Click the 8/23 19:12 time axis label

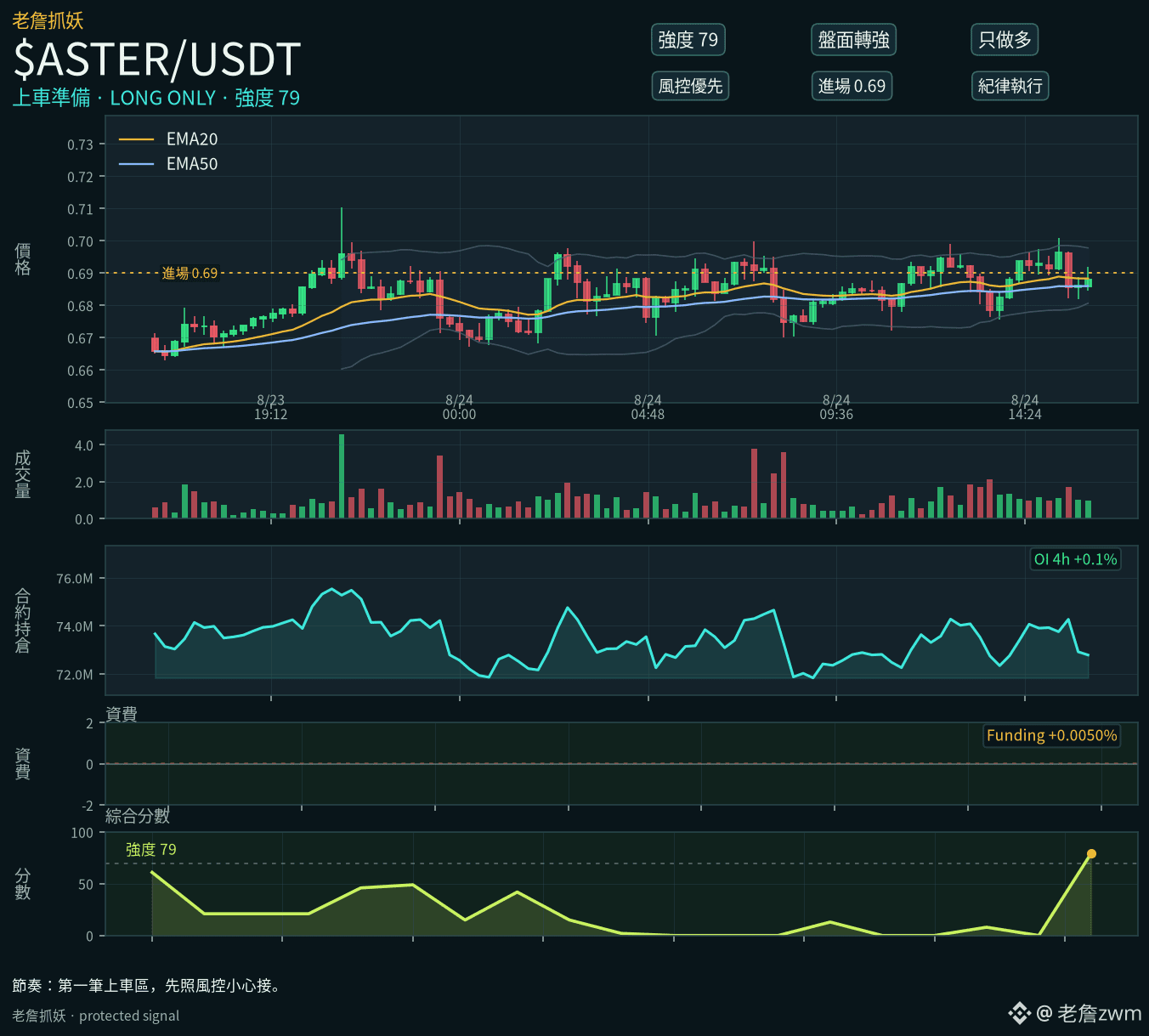click(x=271, y=407)
